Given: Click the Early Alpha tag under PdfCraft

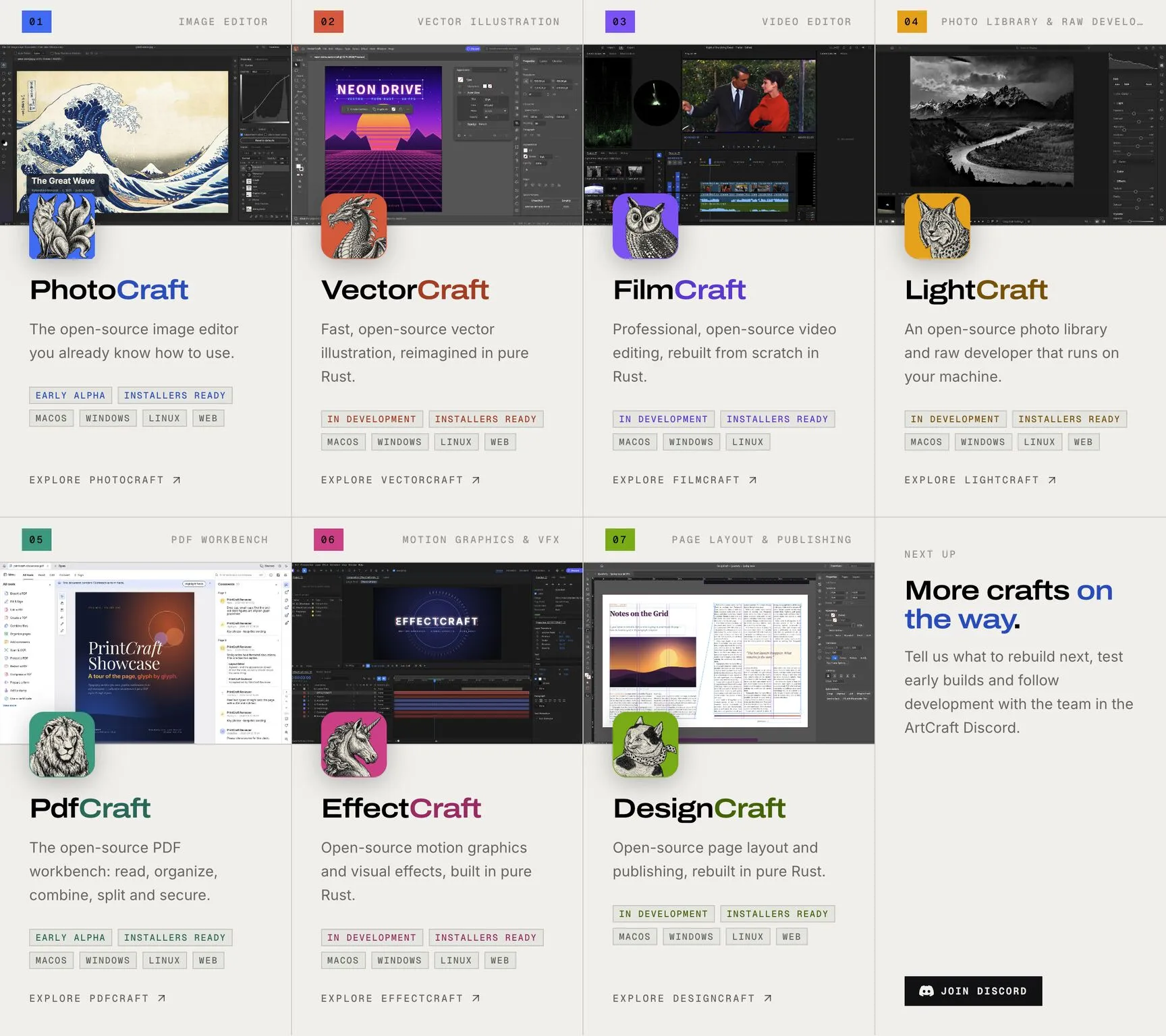Looking at the screenshot, I should click(71, 938).
